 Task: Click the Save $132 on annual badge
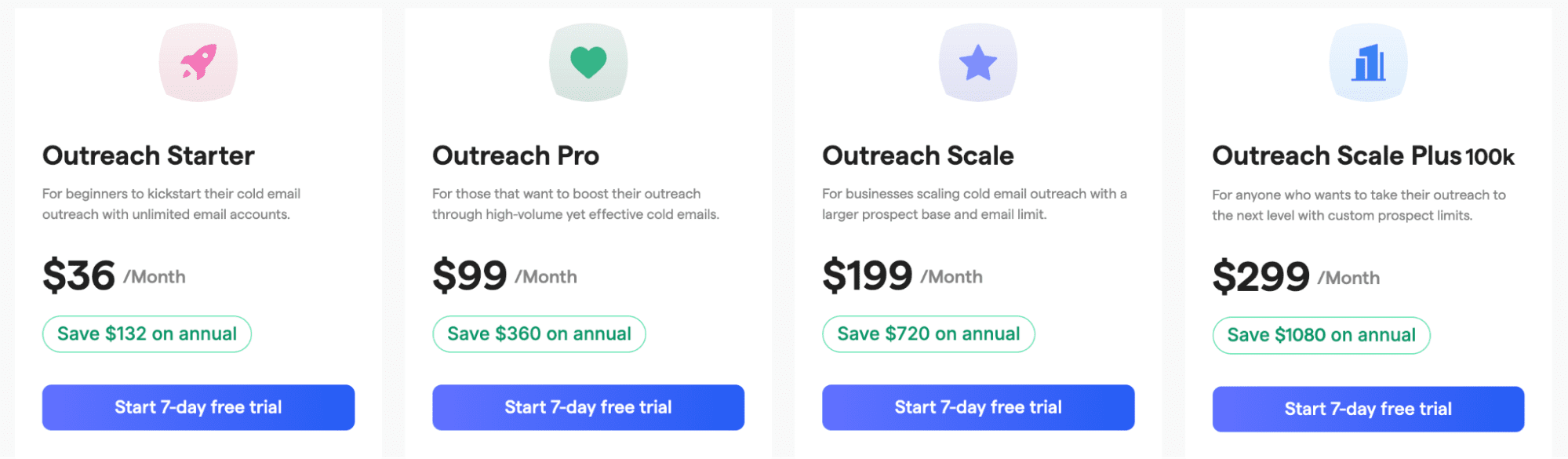tap(147, 334)
